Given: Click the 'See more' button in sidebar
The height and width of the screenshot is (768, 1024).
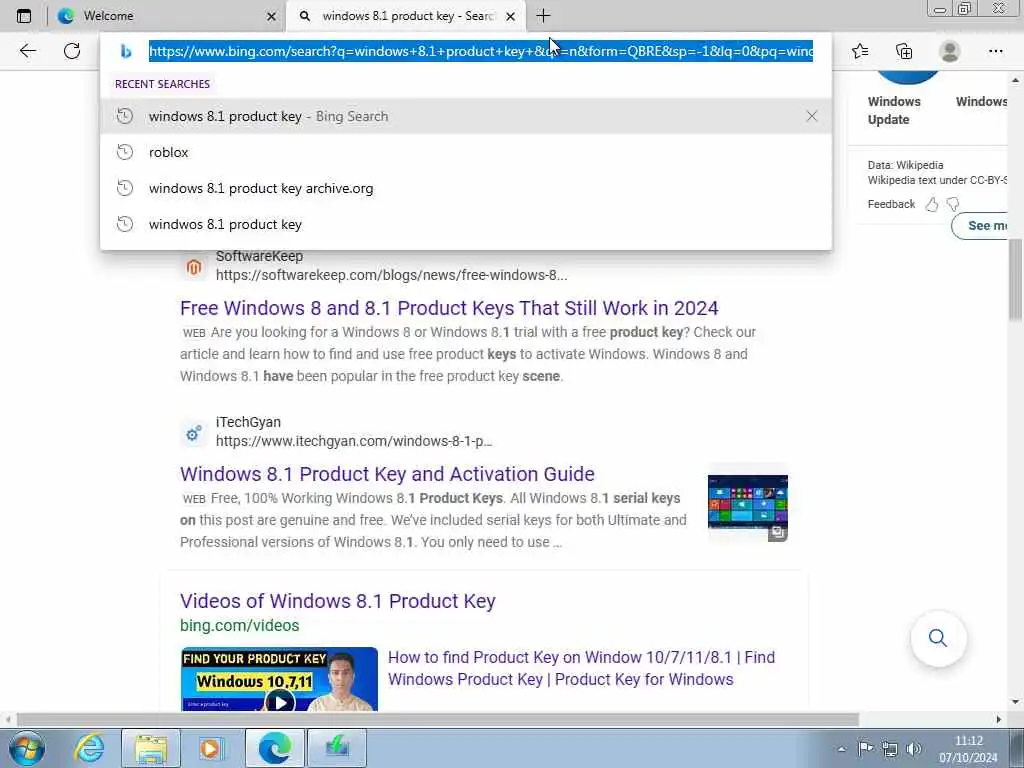Looking at the screenshot, I should click(980, 225).
